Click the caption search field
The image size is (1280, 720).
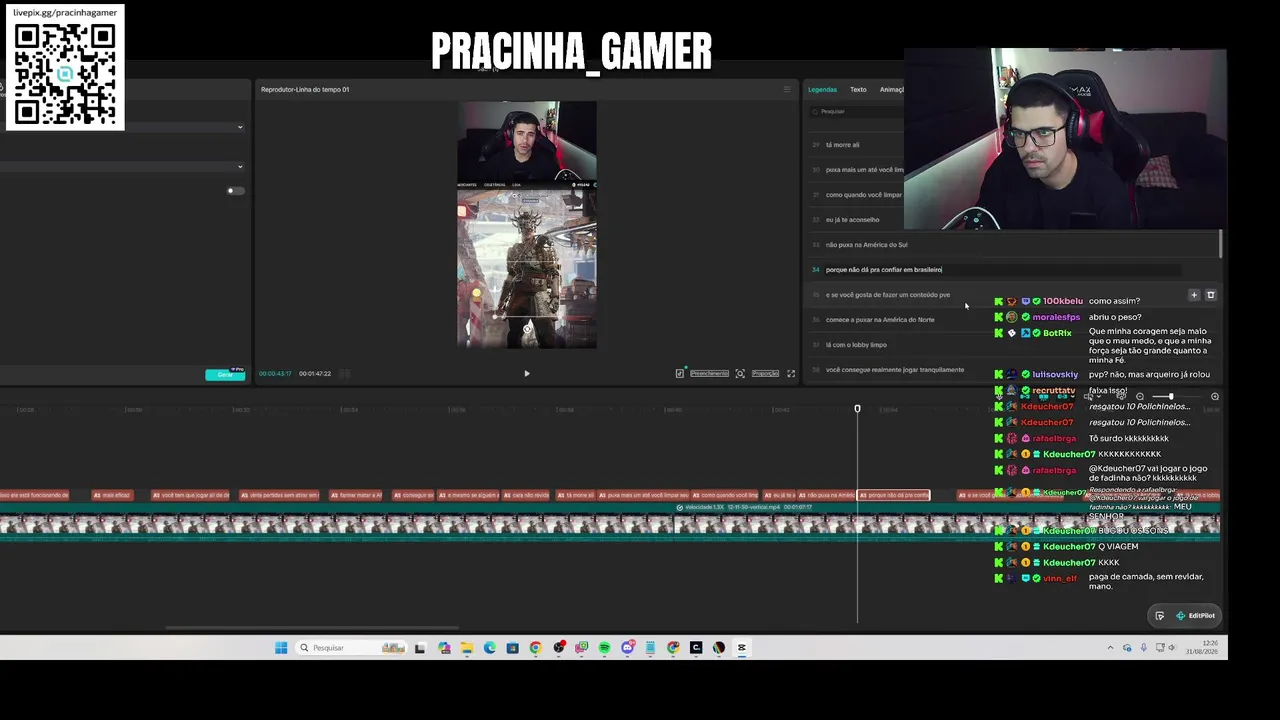[856, 112]
